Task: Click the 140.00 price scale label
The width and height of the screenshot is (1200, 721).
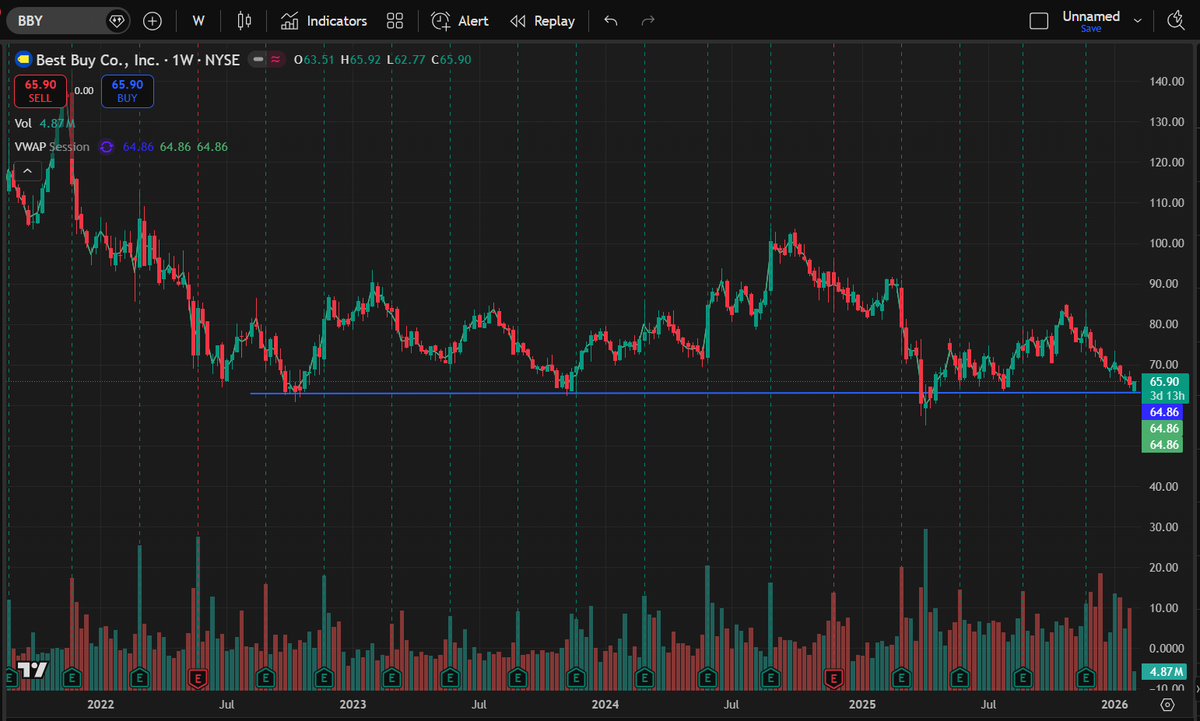Action: (x=1167, y=81)
